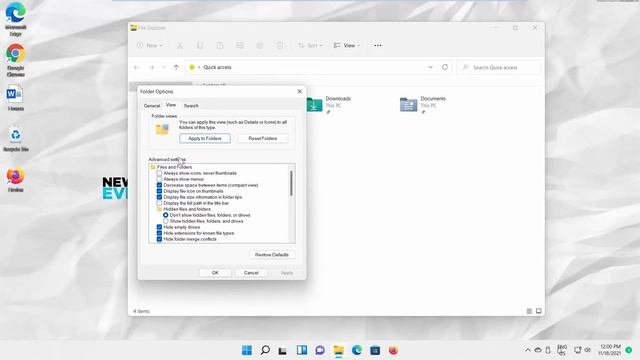Click the Cut icon in File Explorer toolbar

[x=180, y=45]
